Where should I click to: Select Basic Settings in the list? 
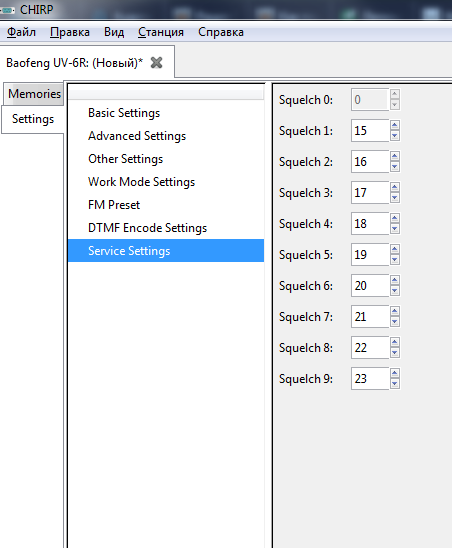pyautogui.click(x=124, y=113)
